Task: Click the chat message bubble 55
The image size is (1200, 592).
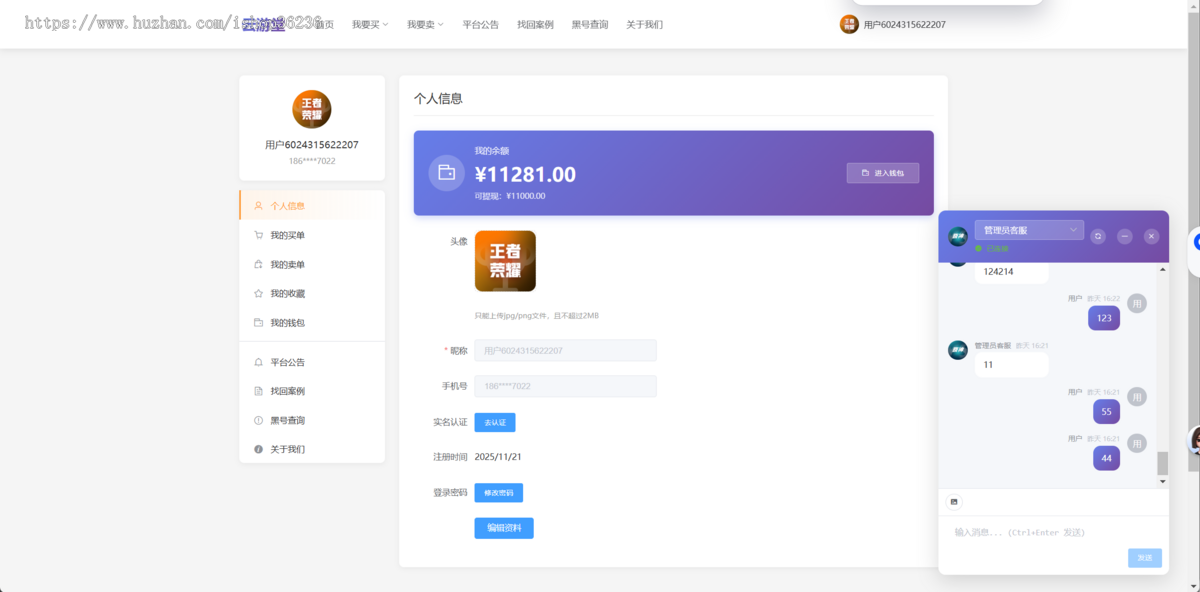Action: (1106, 411)
